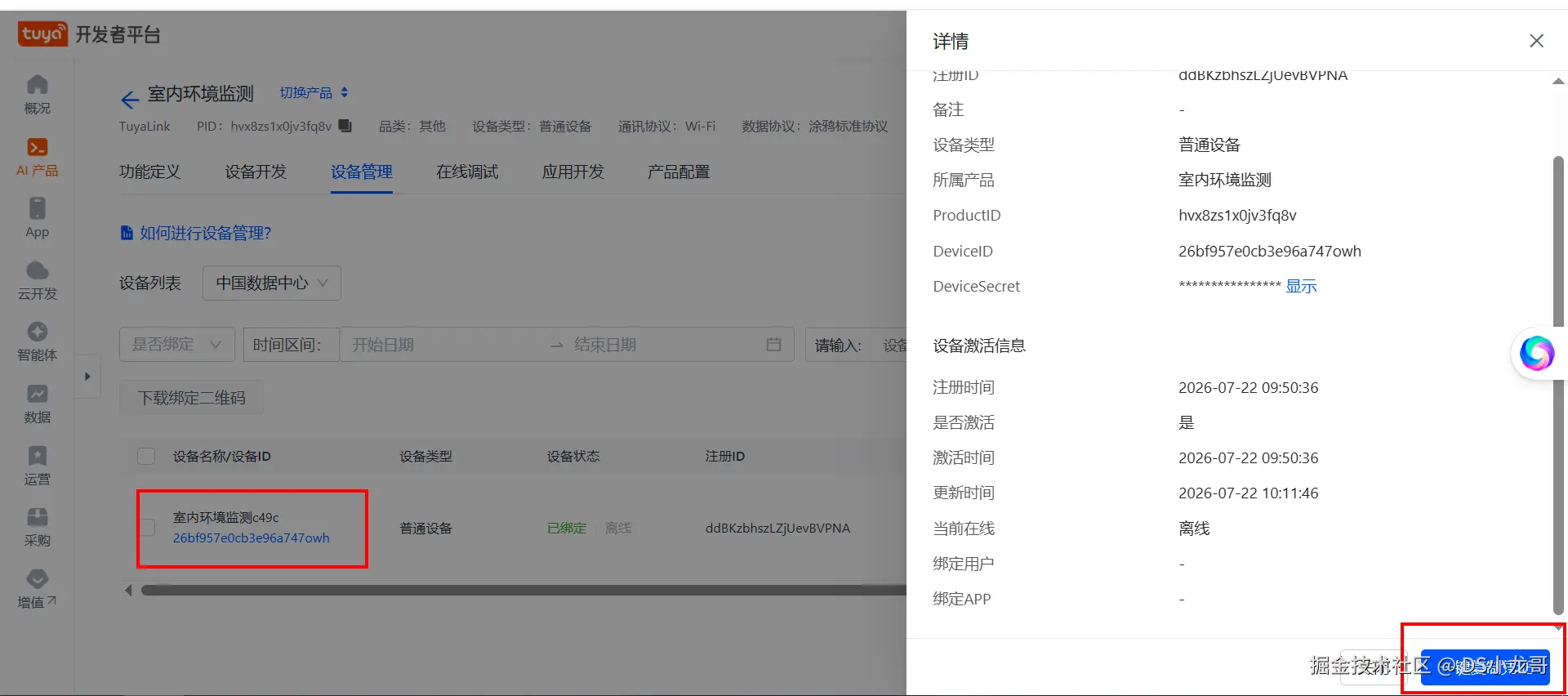Switch to the 设备开发 tab
1568x696 pixels.
click(256, 172)
